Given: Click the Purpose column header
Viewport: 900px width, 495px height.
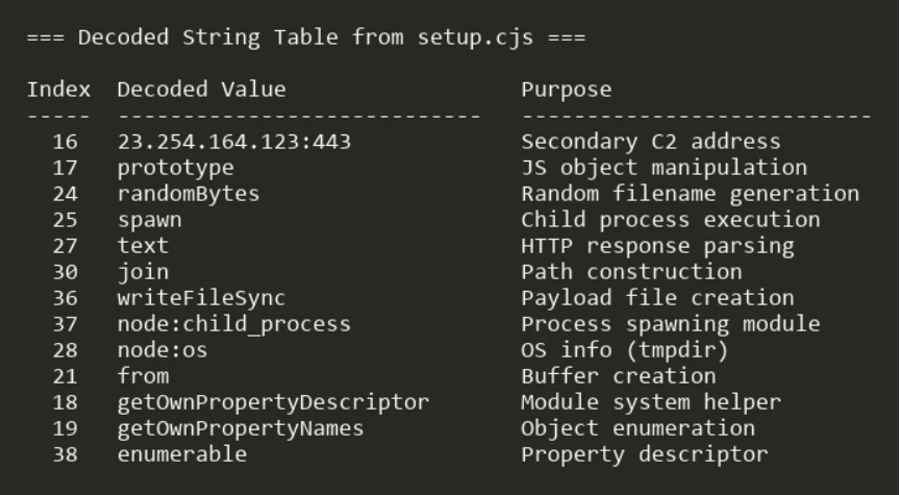Looking at the screenshot, I should coord(566,90).
